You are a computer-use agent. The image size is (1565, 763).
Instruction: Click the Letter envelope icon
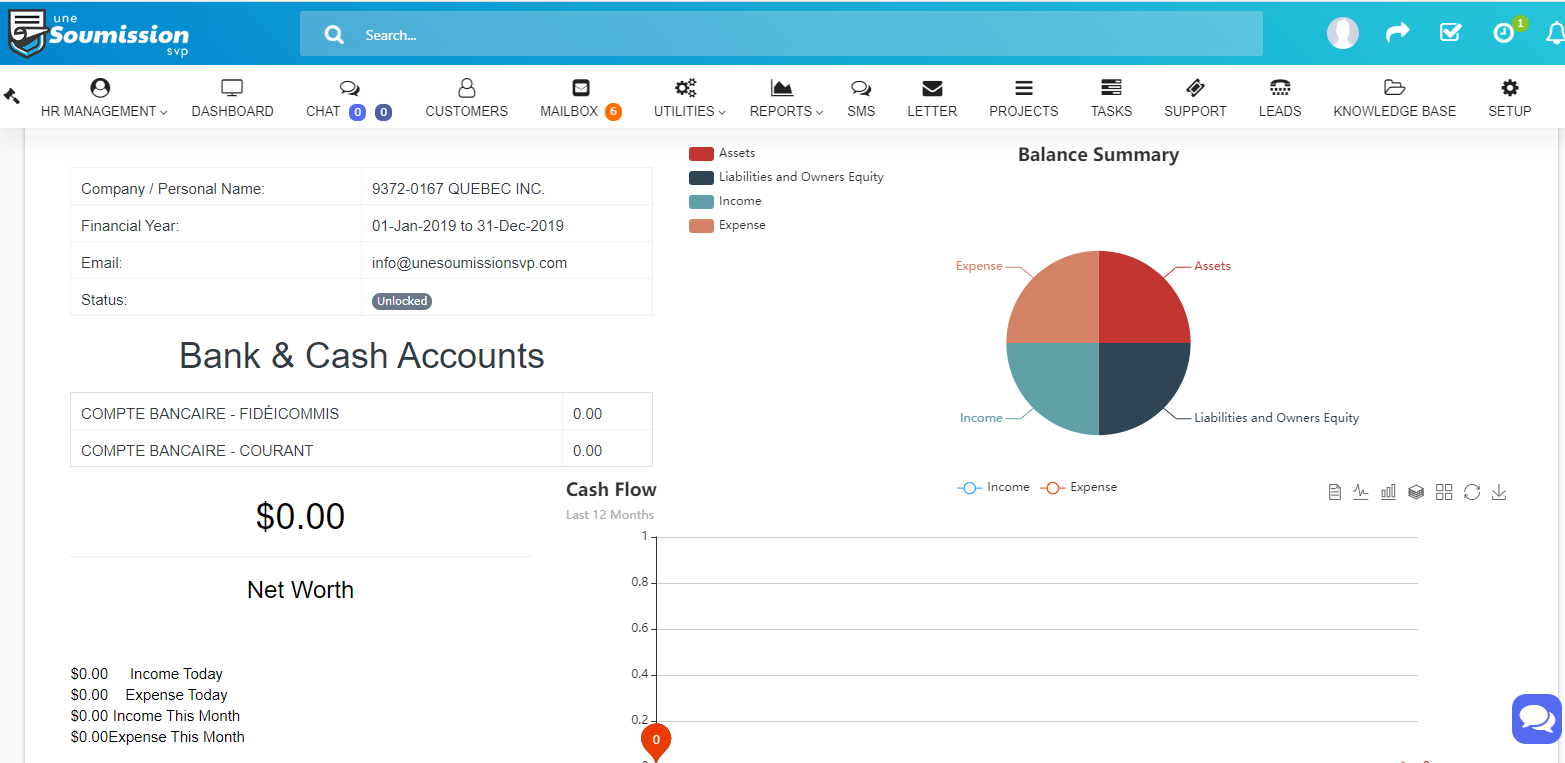[932, 88]
